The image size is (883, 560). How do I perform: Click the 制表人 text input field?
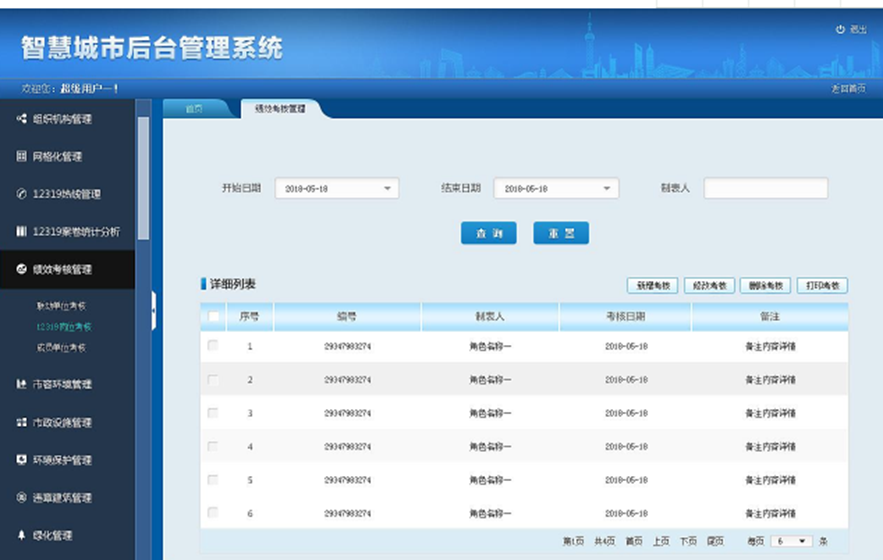click(766, 189)
